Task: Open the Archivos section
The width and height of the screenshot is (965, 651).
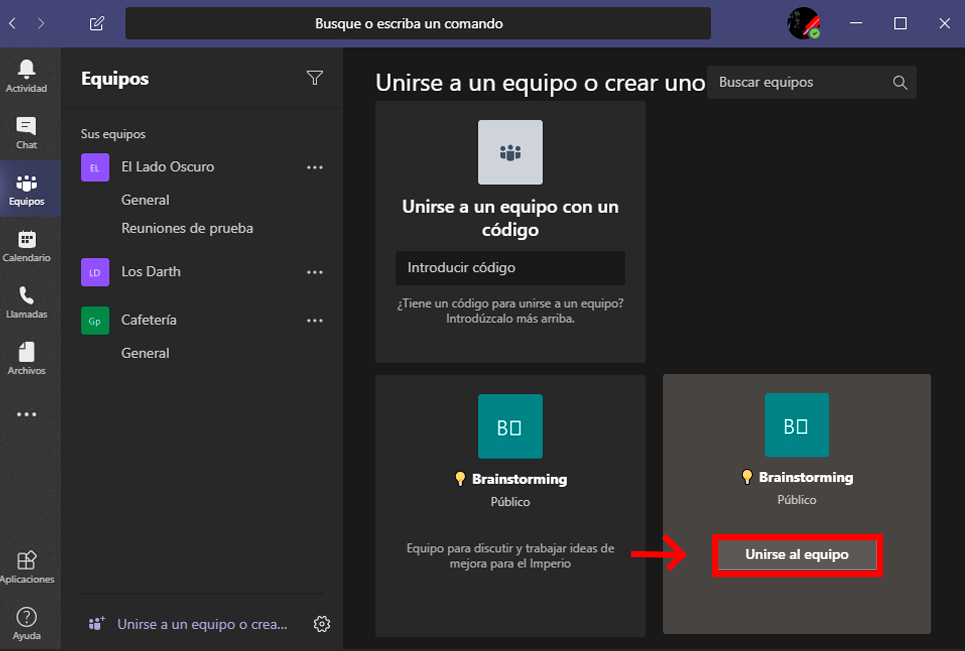Action: click(27, 358)
